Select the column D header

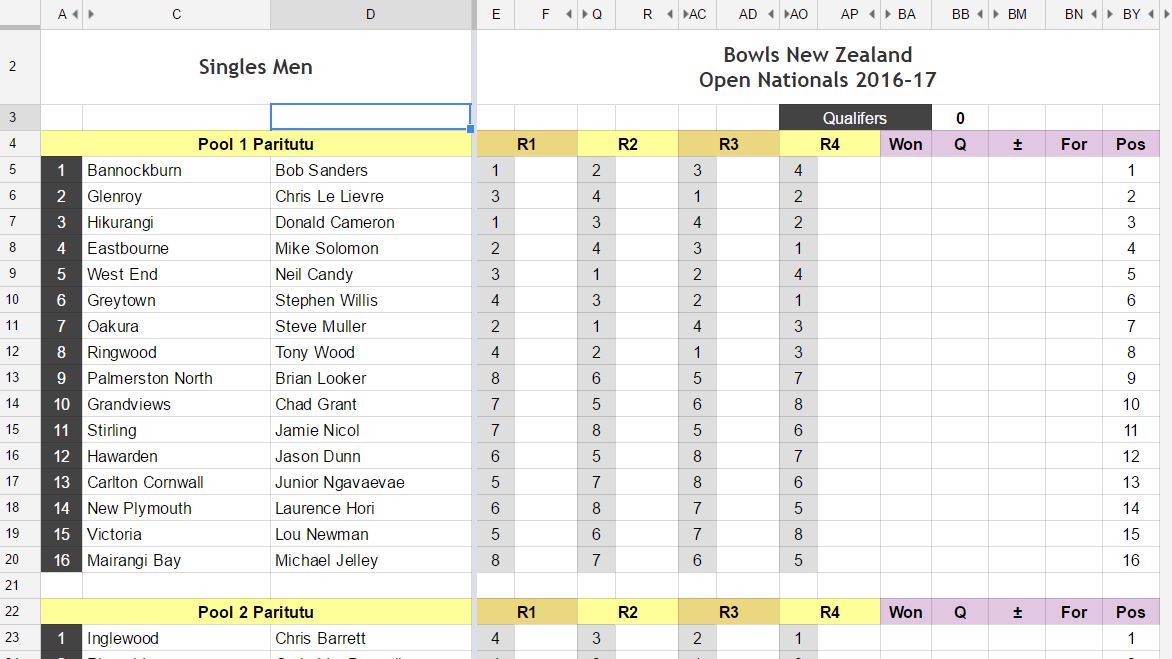click(x=370, y=14)
